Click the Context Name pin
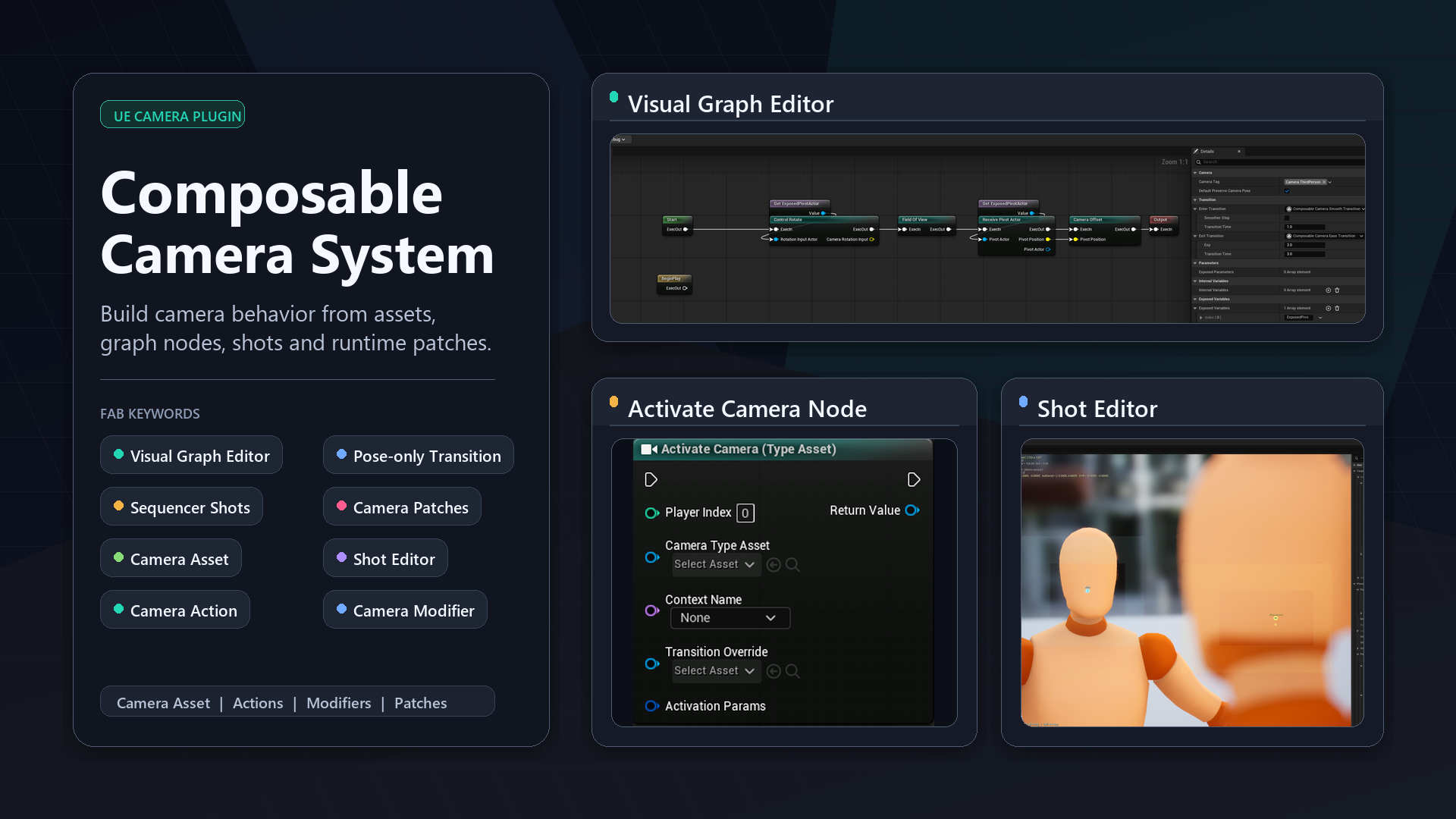This screenshot has width=1456, height=819. (x=651, y=610)
